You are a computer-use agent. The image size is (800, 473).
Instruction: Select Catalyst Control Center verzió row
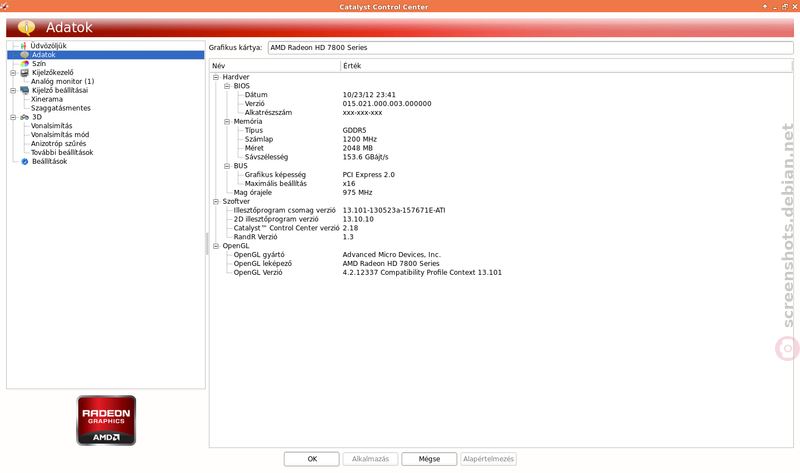501,228
